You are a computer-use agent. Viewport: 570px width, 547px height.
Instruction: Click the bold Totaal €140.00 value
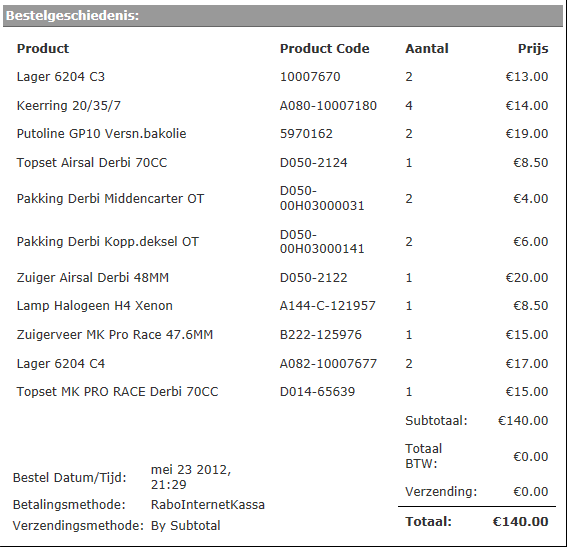tap(521, 522)
